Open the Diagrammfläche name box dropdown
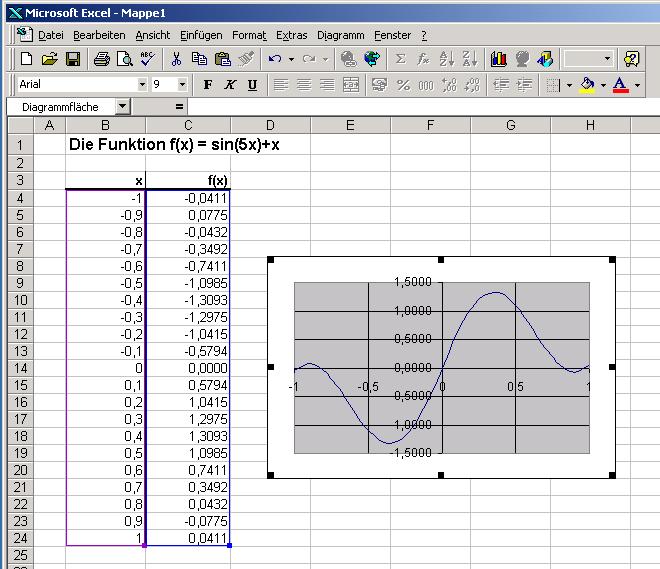660x569 pixels. click(x=122, y=106)
